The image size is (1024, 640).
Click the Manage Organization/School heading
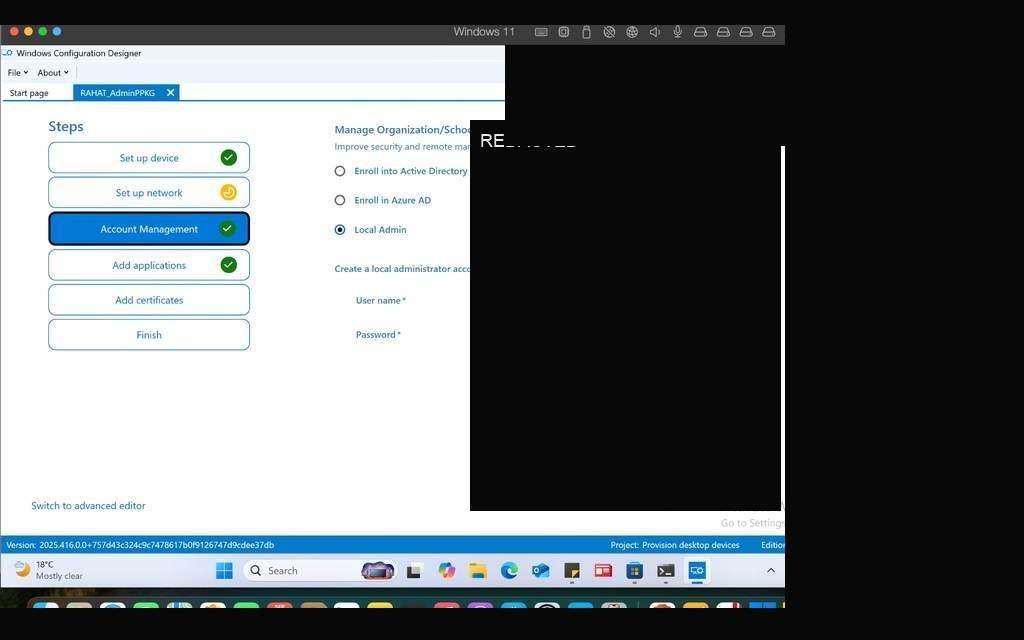[402, 129]
